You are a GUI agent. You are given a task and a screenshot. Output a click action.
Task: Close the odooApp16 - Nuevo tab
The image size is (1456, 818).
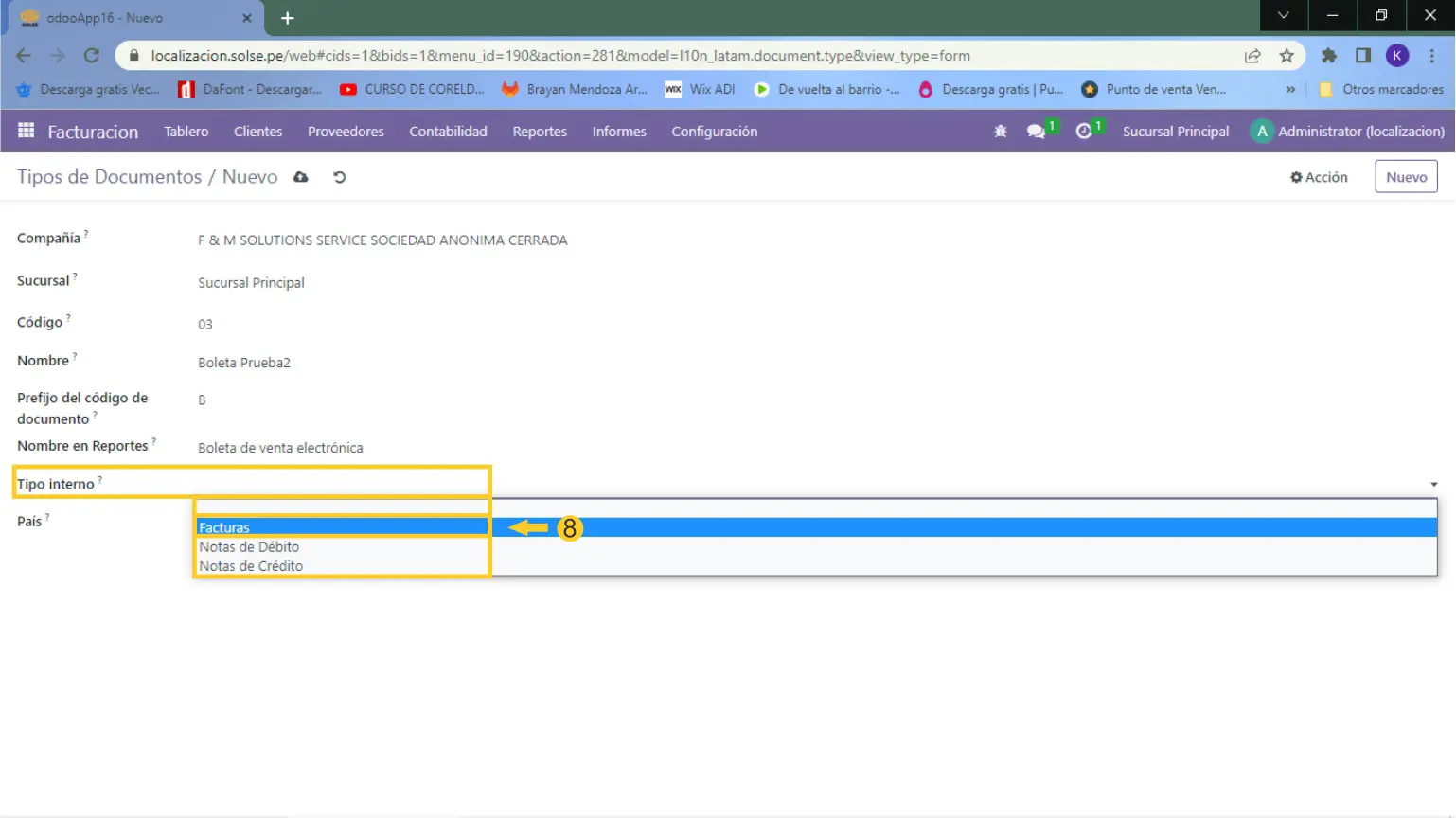coord(247,18)
